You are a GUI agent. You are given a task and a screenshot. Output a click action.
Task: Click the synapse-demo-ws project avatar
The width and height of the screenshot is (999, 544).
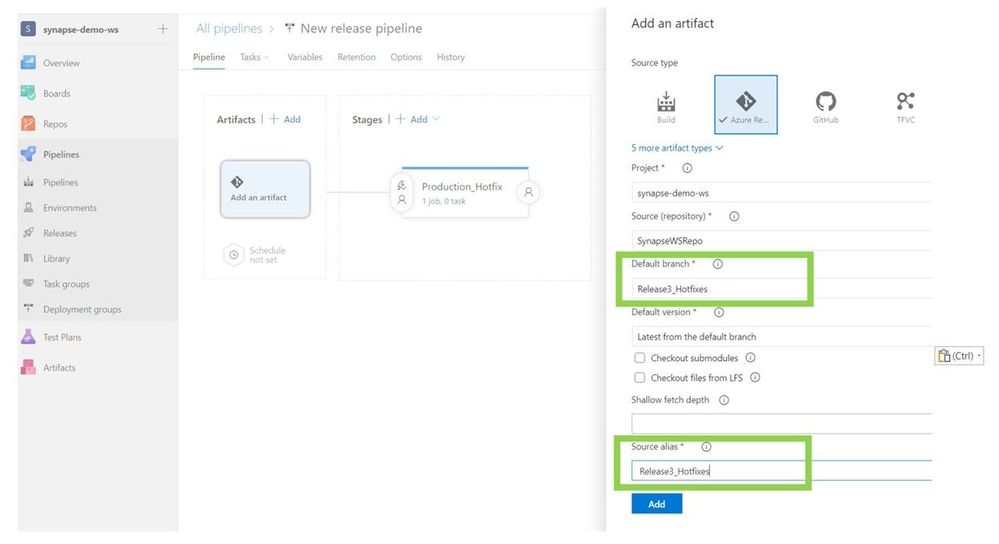click(28, 29)
